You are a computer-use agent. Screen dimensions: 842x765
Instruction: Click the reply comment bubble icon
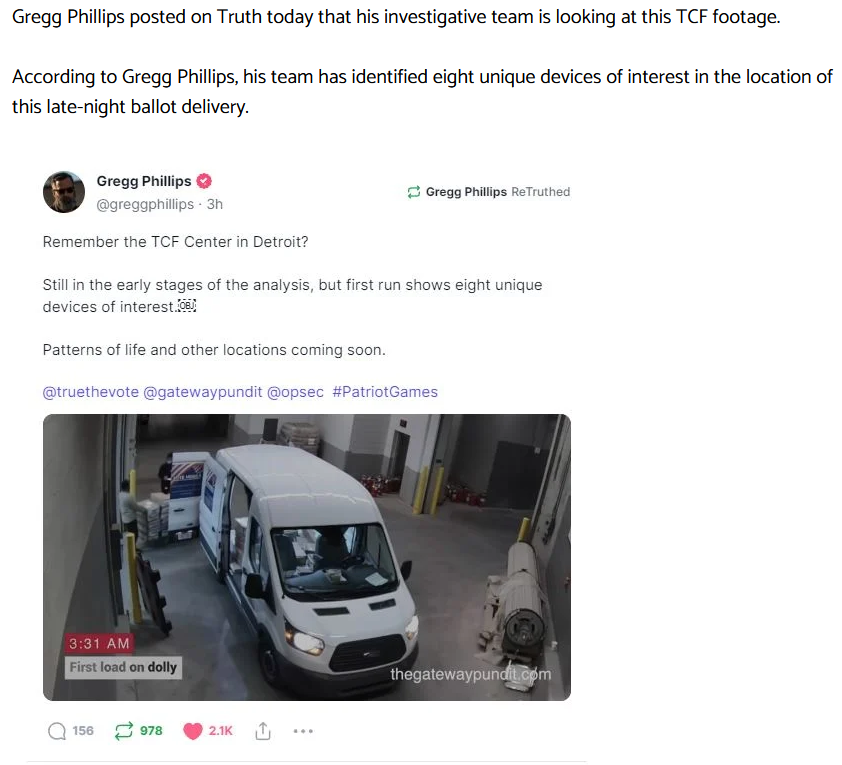coord(56,731)
